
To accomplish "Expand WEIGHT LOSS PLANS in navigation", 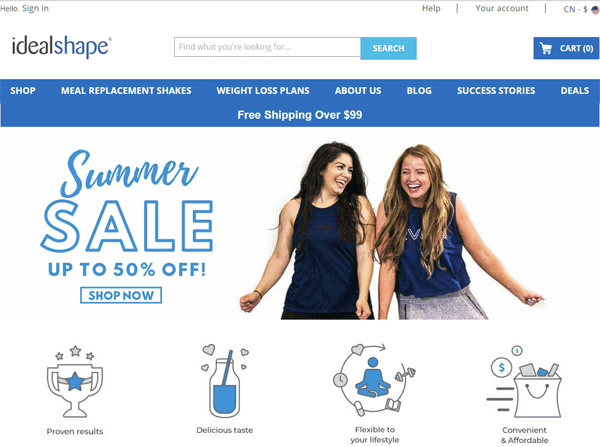I will [x=263, y=91].
